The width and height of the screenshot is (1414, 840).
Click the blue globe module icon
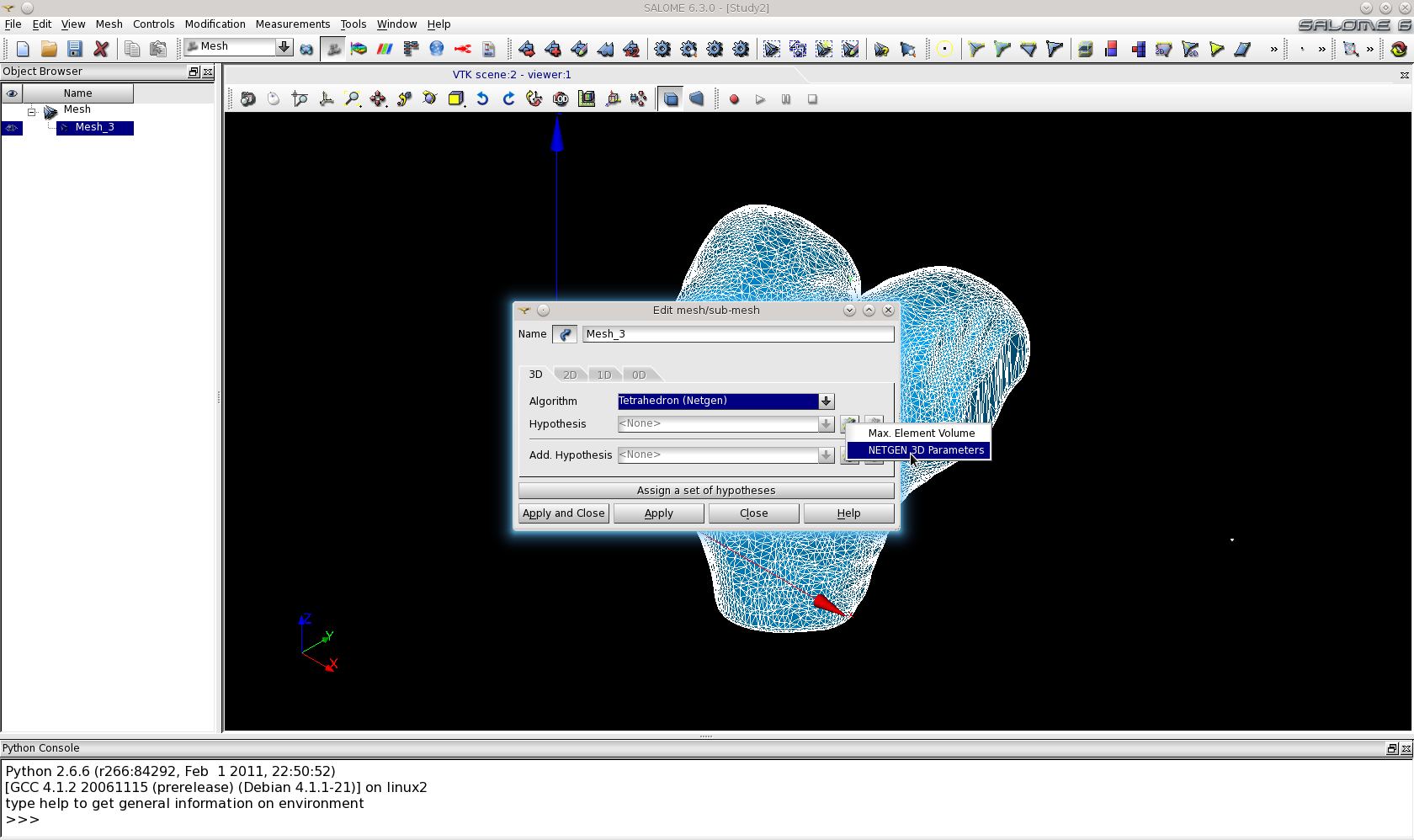437,49
